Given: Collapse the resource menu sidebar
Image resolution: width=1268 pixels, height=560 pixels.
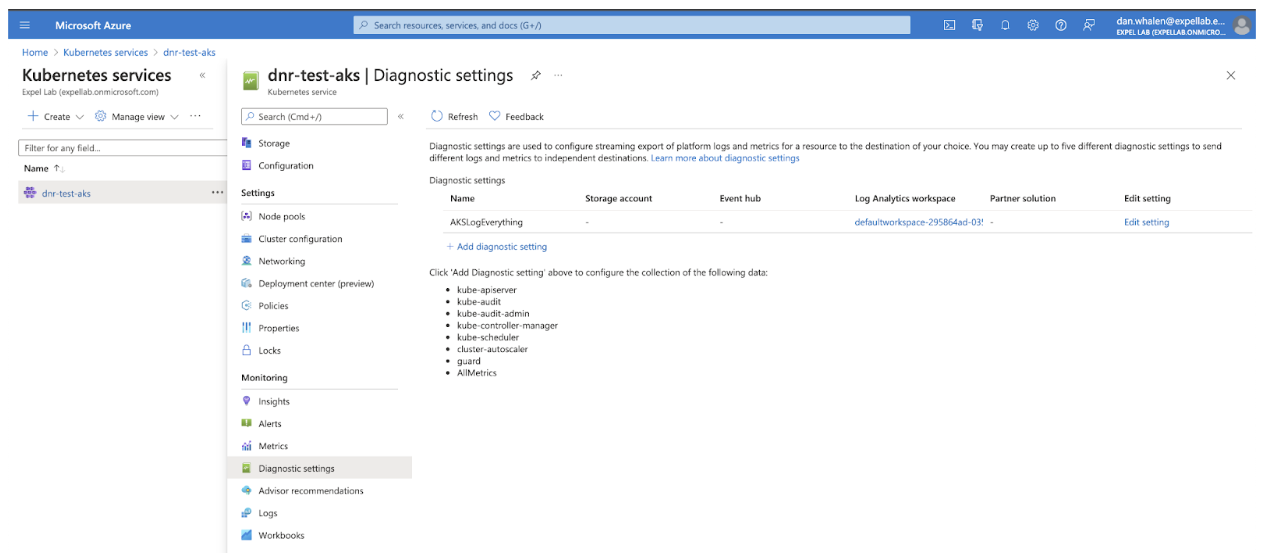Looking at the screenshot, I should 401,117.
